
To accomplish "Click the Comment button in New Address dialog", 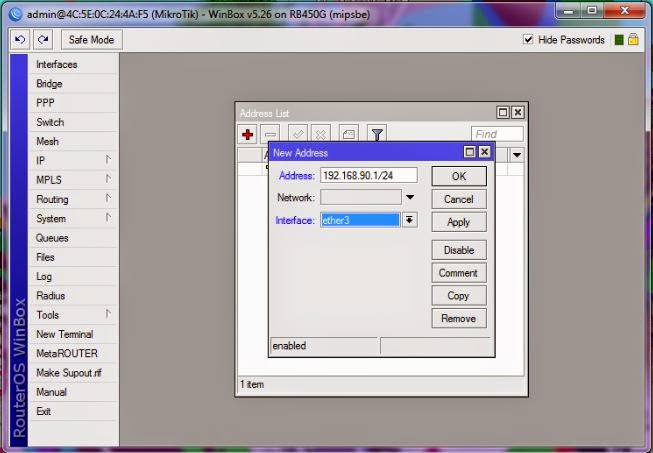I will click(459, 273).
